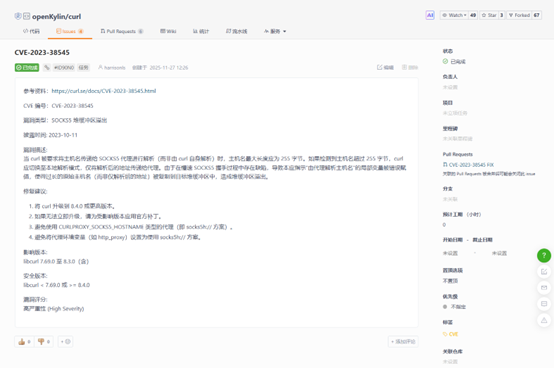Give a thumbs-down reaction
554x368 pixels.
coord(44,342)
